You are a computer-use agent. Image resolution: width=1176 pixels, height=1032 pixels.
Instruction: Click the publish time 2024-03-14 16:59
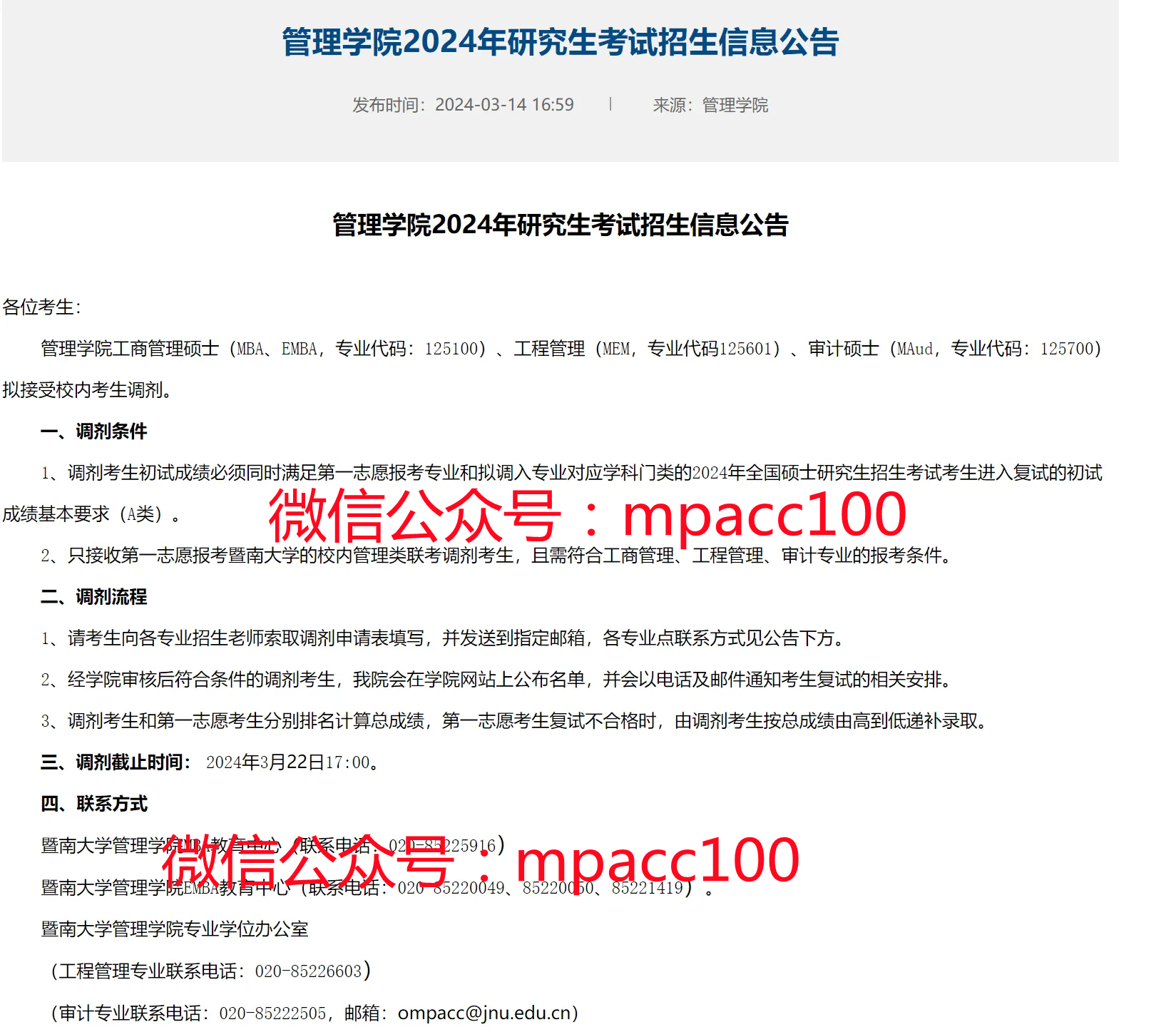[504, 105]
